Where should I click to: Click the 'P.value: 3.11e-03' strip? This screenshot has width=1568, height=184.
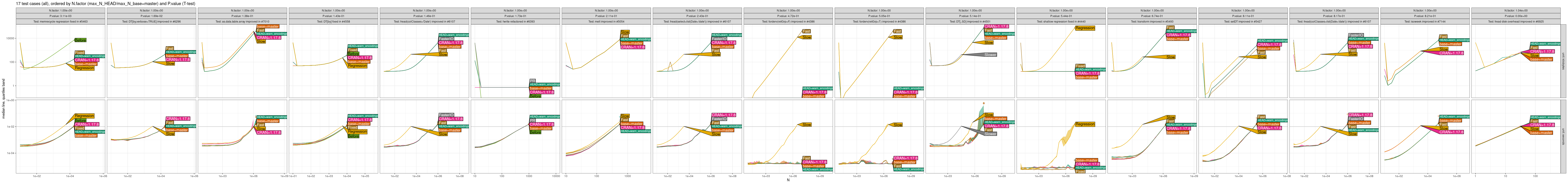(x=60, y=16)
